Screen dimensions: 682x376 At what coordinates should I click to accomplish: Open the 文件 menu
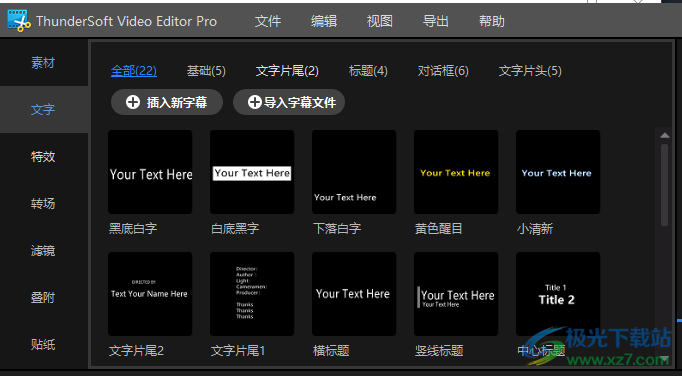(267, 21)
